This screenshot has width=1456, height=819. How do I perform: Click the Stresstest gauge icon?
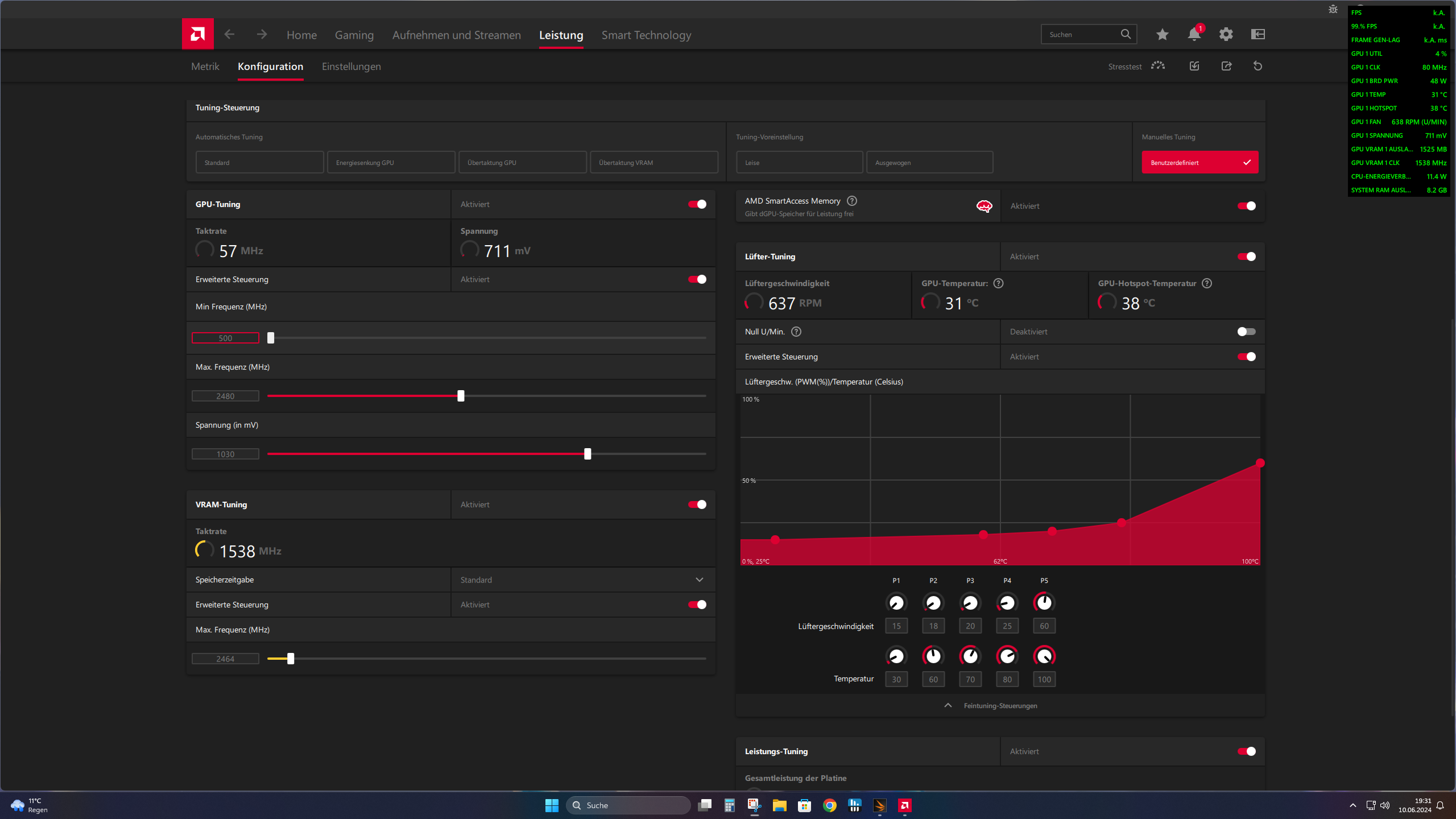point(1157,67)
